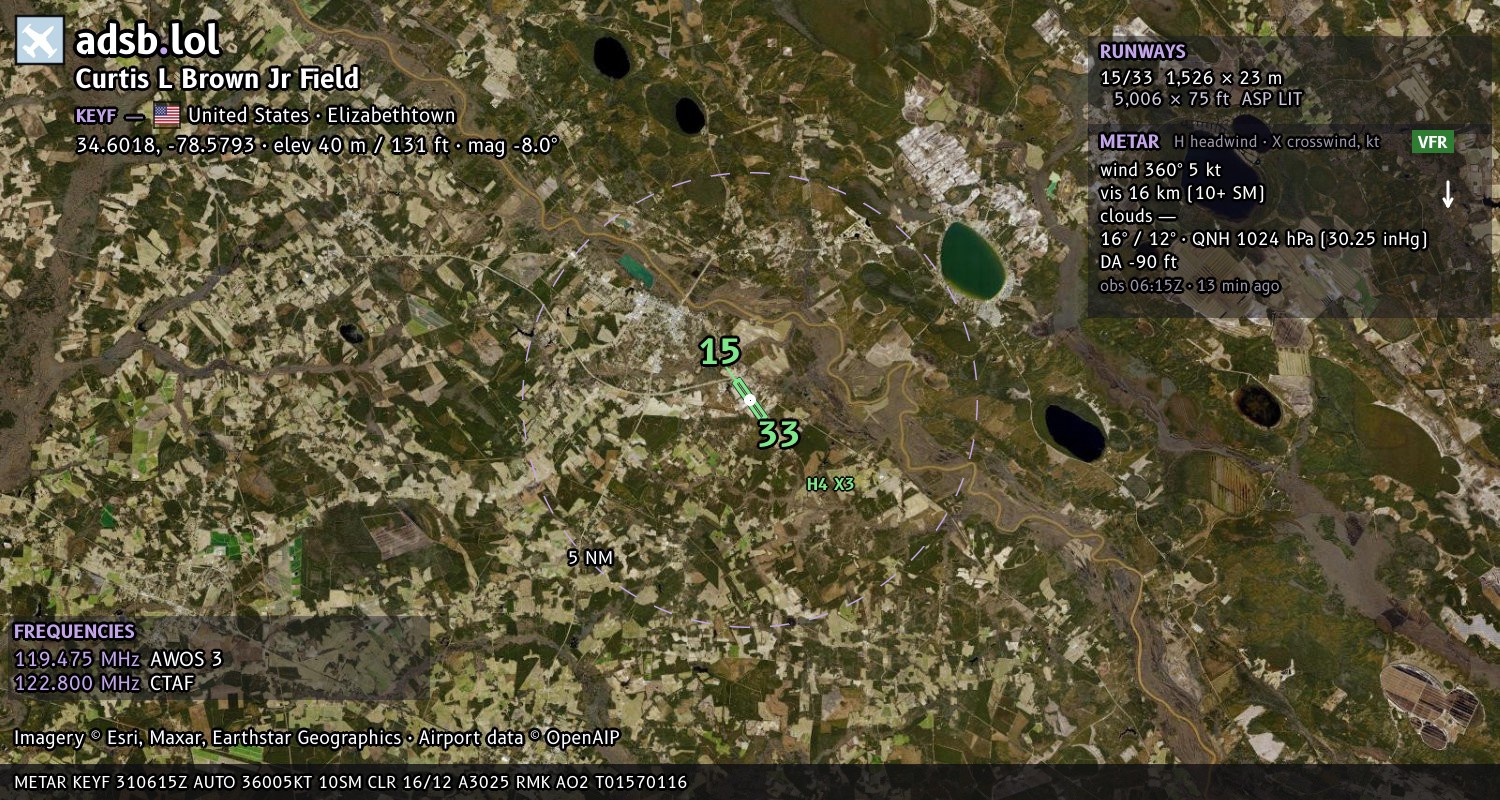1500x800 pixels.
Task: Click the airport center point marker on runway
Action: click(x=750, y=399)
